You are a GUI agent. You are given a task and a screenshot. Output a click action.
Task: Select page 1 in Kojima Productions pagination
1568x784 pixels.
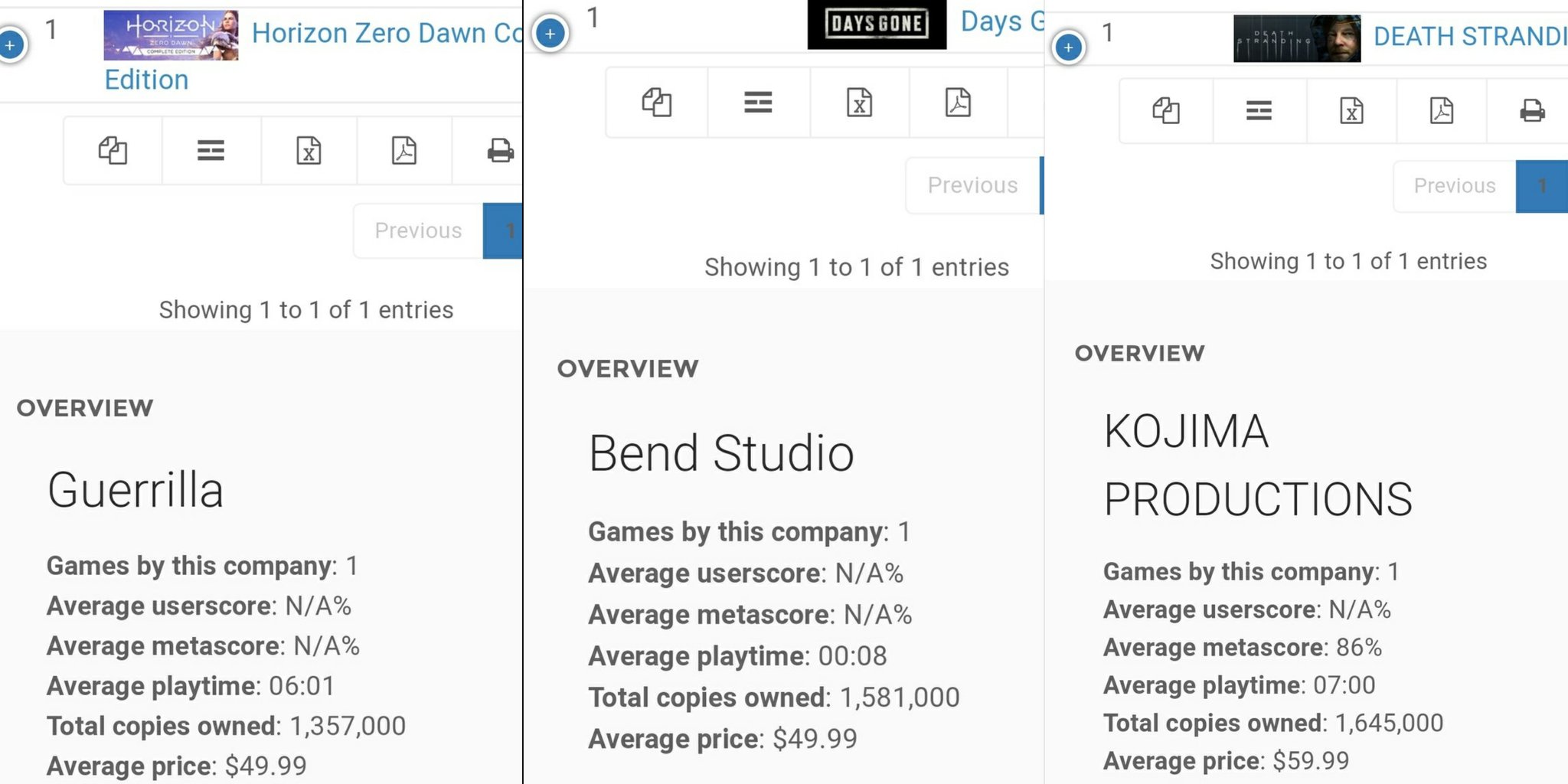tap(1542, 186)
